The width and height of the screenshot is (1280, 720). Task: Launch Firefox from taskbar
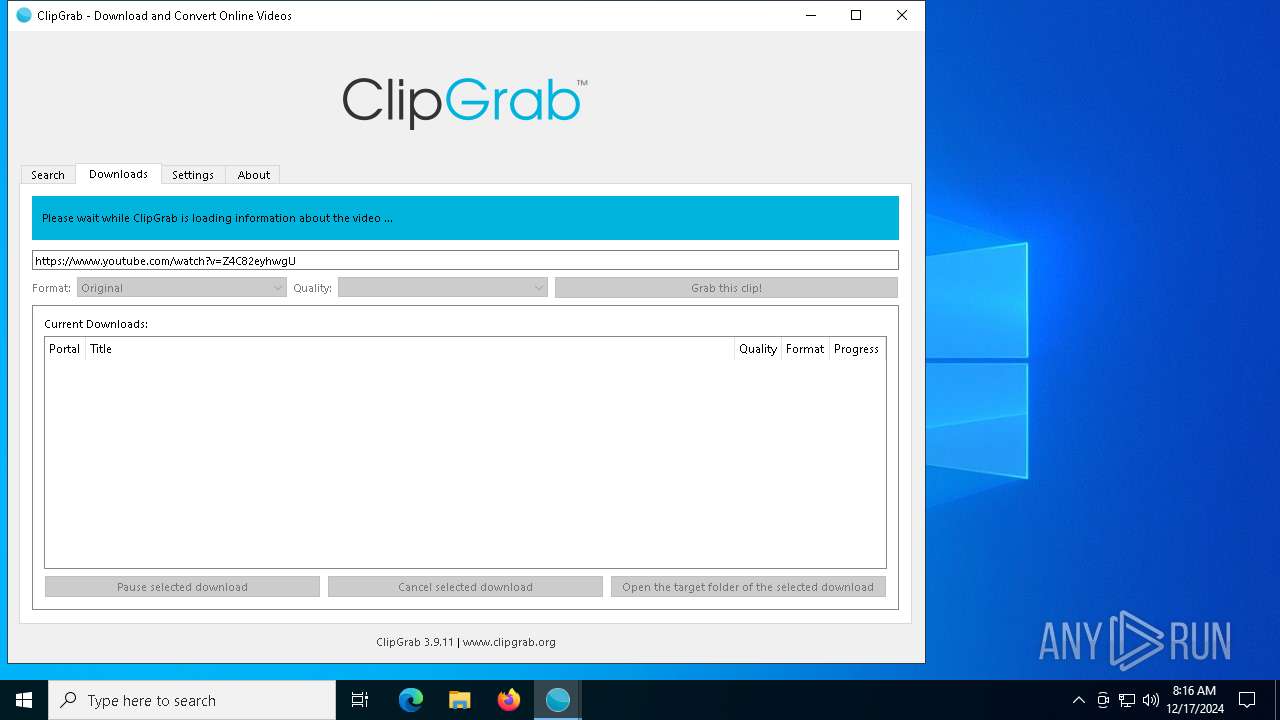[509, 700]
